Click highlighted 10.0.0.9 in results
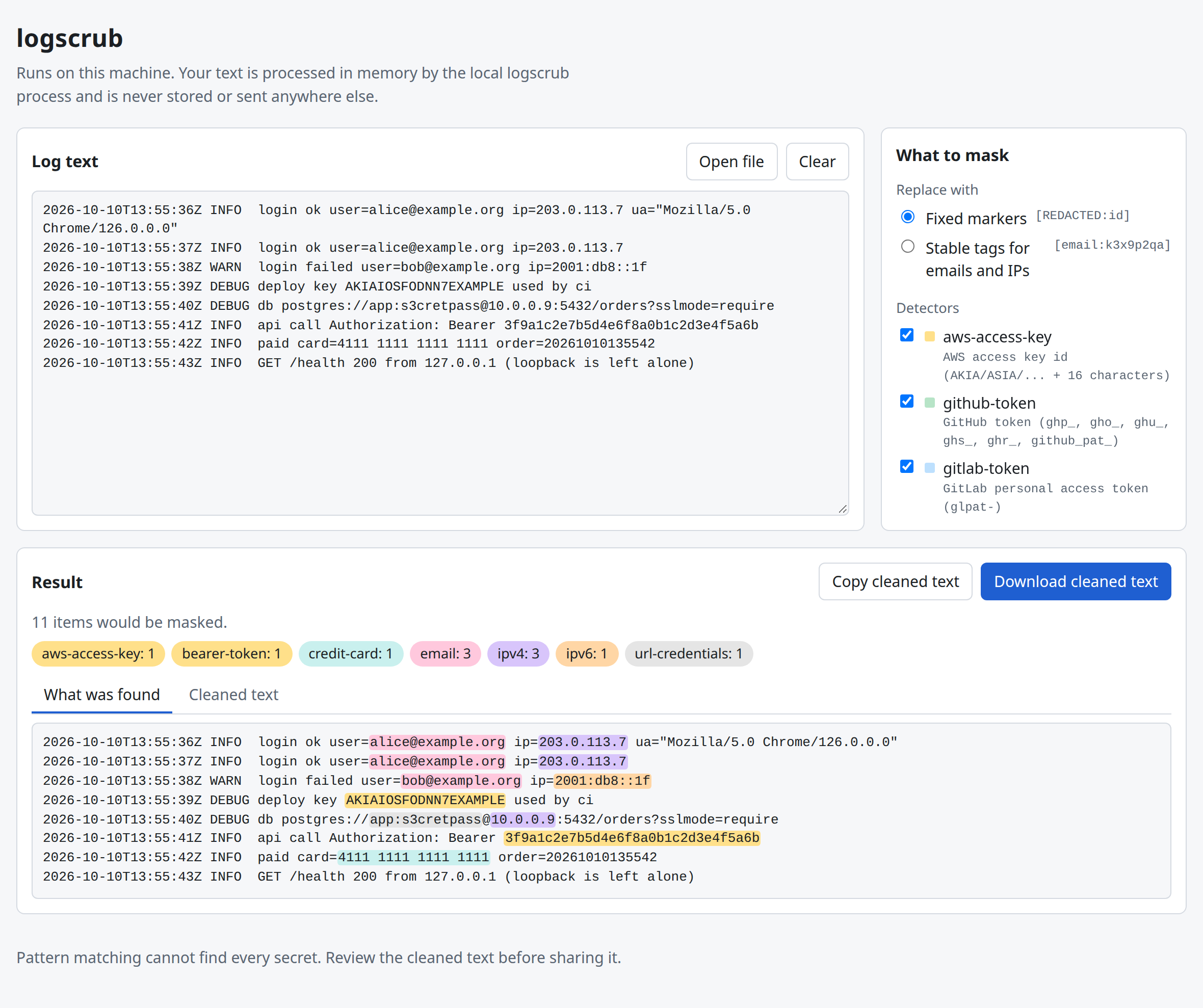 pos(522,819)
